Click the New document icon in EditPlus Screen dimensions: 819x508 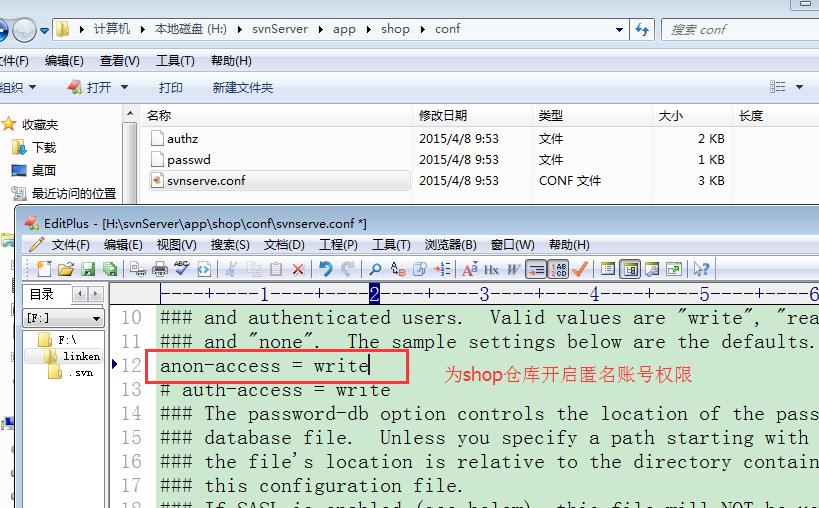click(44, 269)
